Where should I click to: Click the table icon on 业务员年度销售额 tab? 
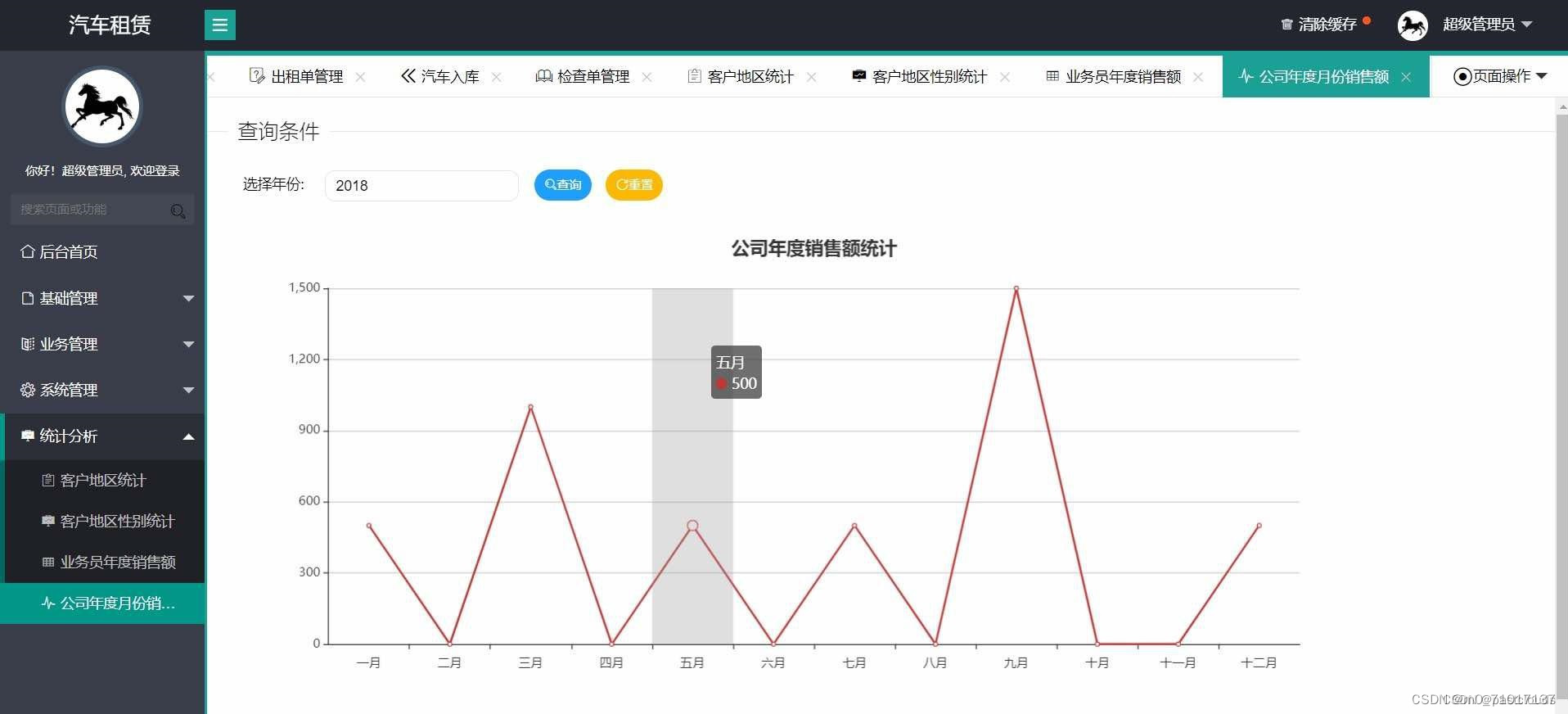pos(1052,76)
